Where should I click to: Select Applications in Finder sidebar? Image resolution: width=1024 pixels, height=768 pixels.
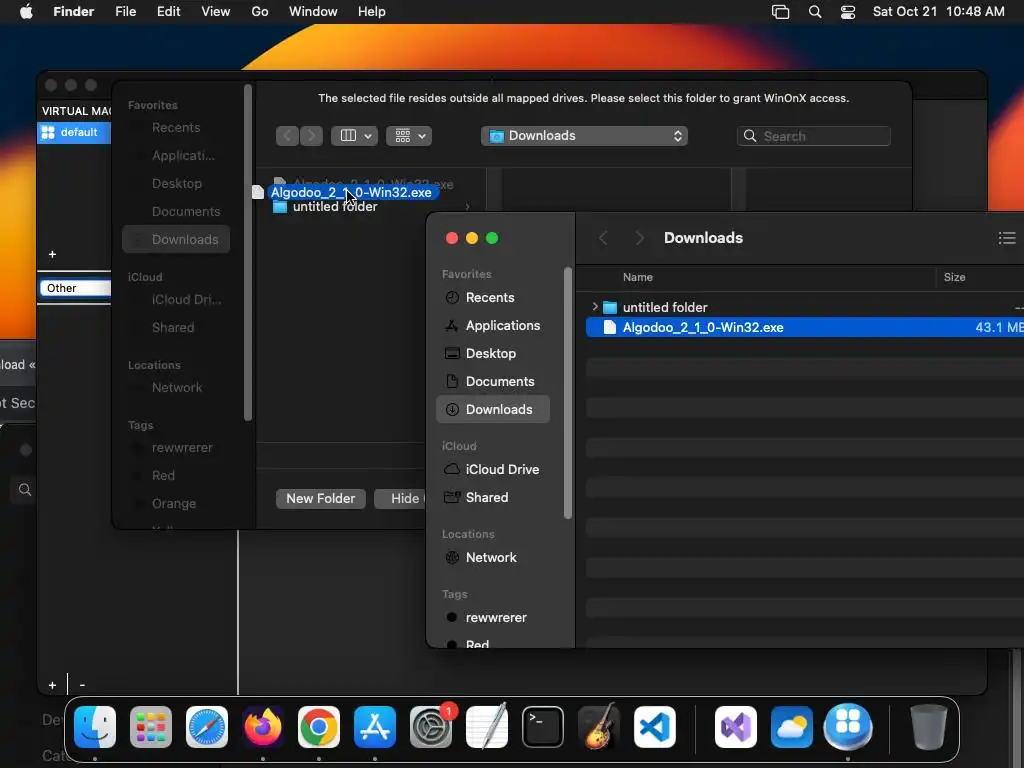click(x=493, y=325)
